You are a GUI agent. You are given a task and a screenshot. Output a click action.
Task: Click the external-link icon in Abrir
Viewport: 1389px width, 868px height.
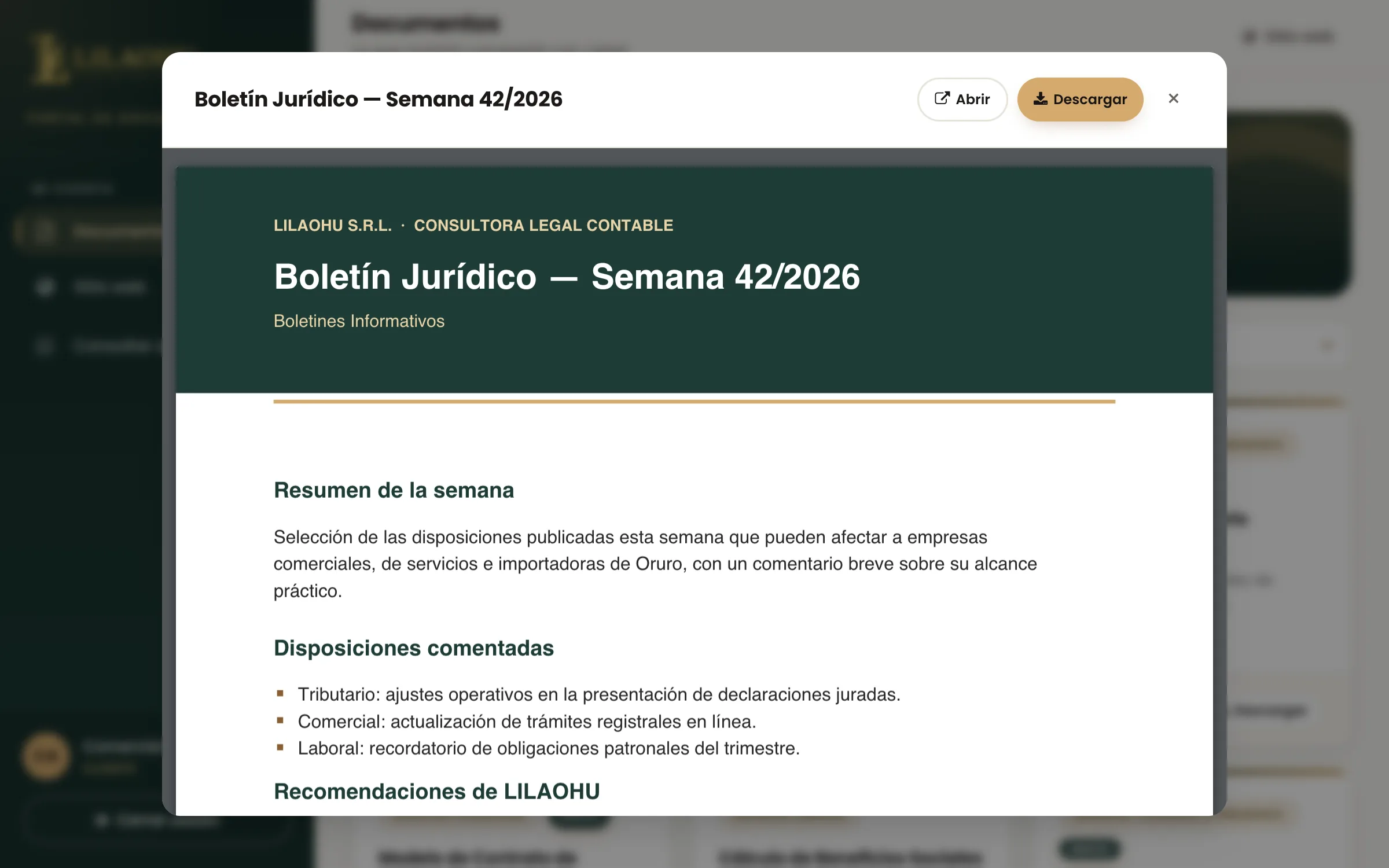click(942, 98)
